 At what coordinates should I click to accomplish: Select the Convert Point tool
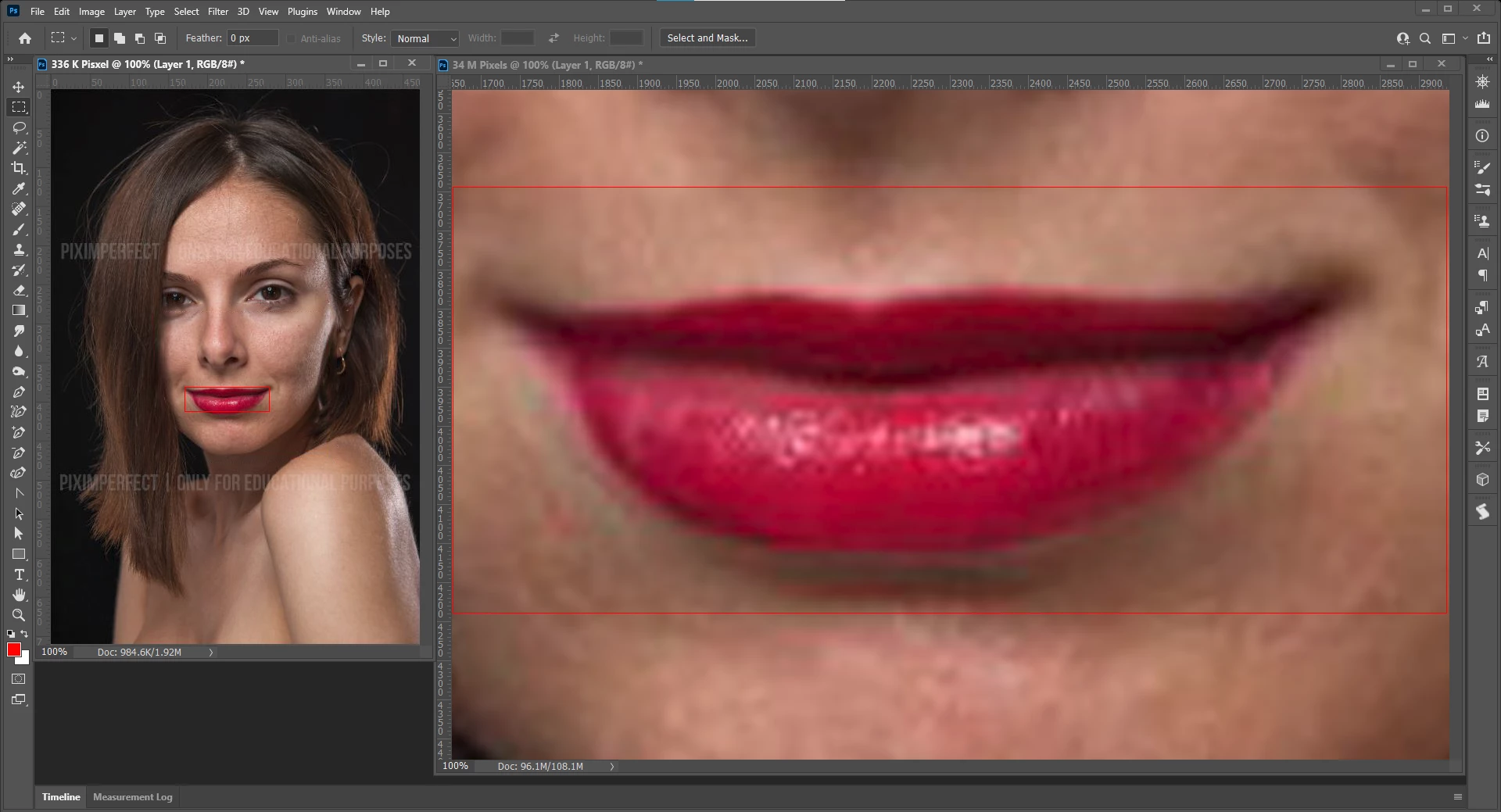pyautogui.click(x=19, y=493)
